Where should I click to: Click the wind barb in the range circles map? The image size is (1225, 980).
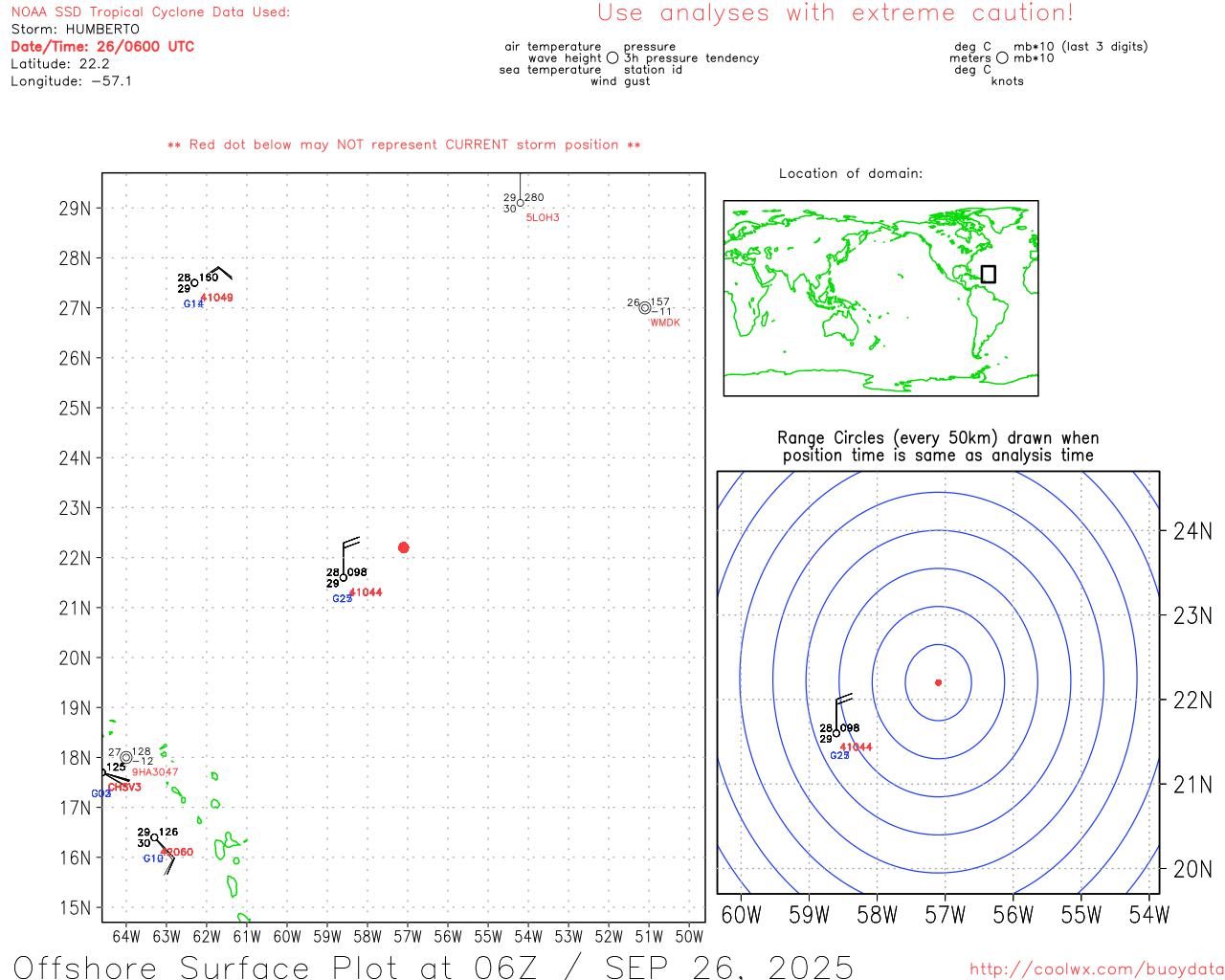point(842,712)
